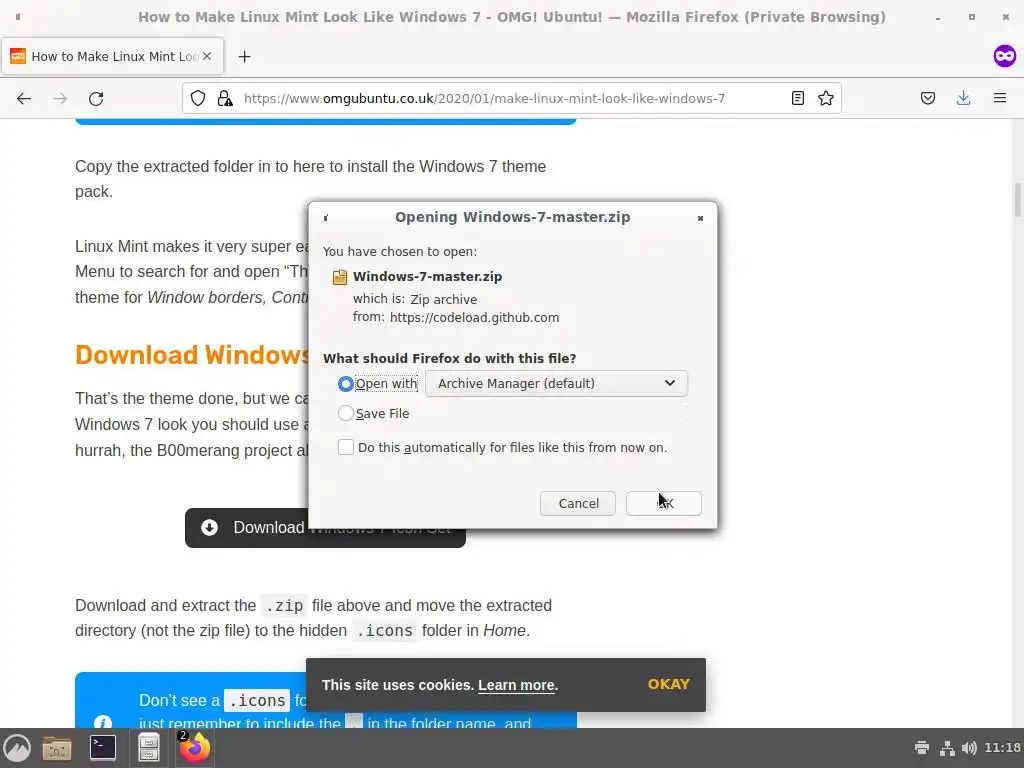Open the file cabinet taskbar icon

pos(149,748)
